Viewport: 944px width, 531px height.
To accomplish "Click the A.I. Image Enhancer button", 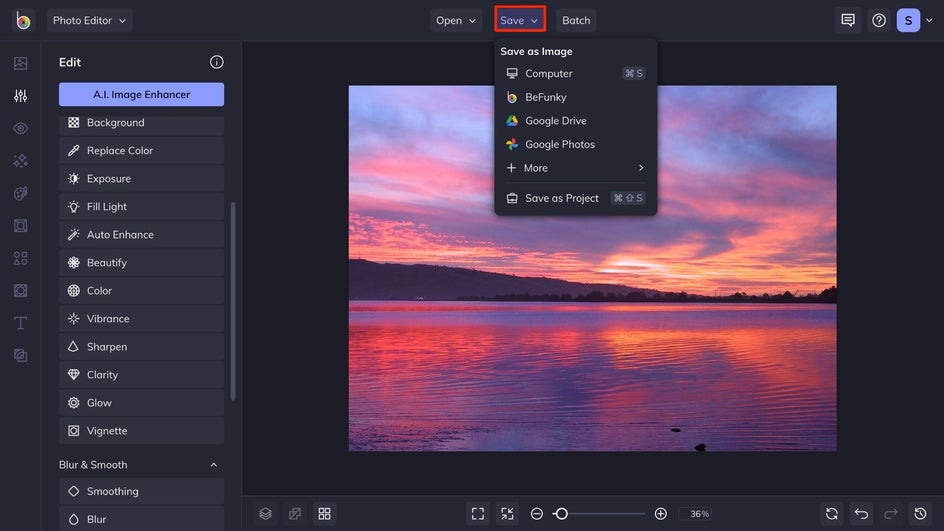I will coord(141,95).
